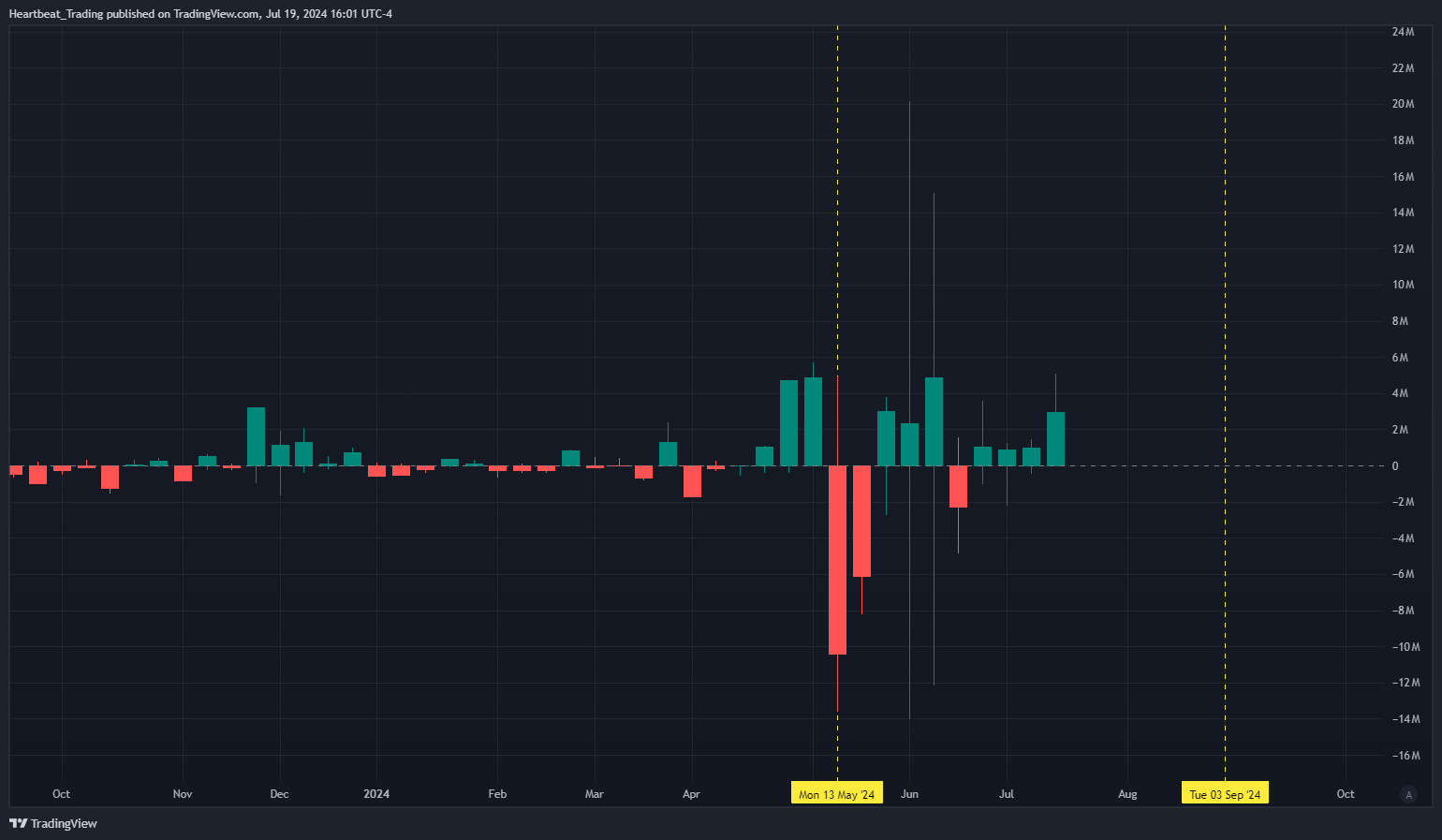The image size is (1442, 840).
Task: Click the Oct time label after Aug
Action: [x=1346, y=794]
